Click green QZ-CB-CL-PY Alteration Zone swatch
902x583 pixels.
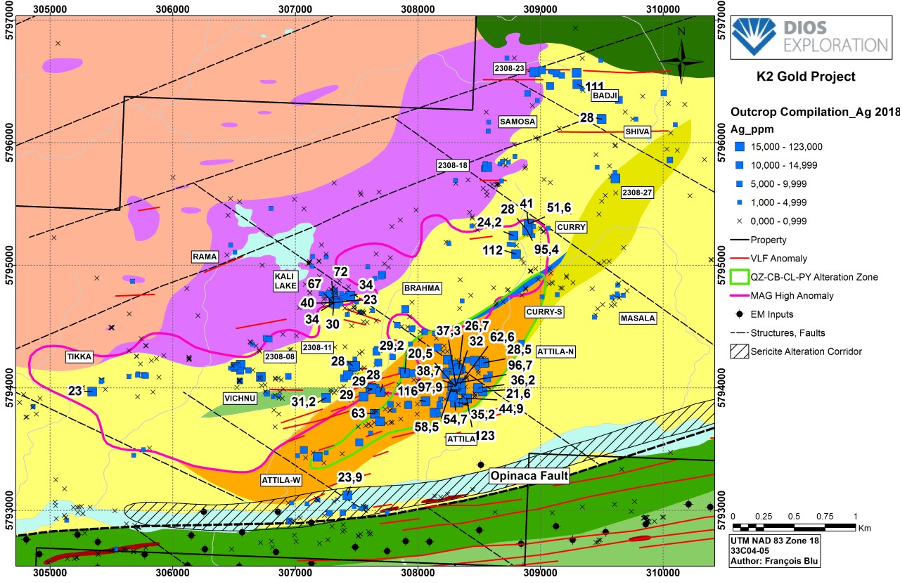click(743, 277)
